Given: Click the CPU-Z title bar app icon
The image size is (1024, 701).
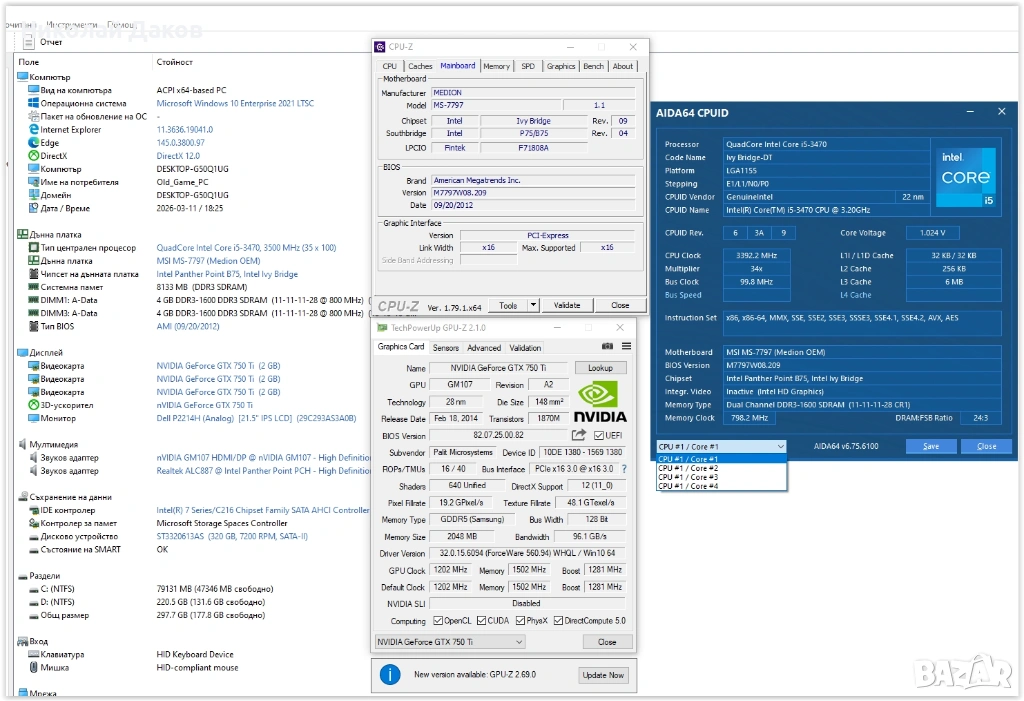Looking at the screenshot, I should (x=380, y=47).
